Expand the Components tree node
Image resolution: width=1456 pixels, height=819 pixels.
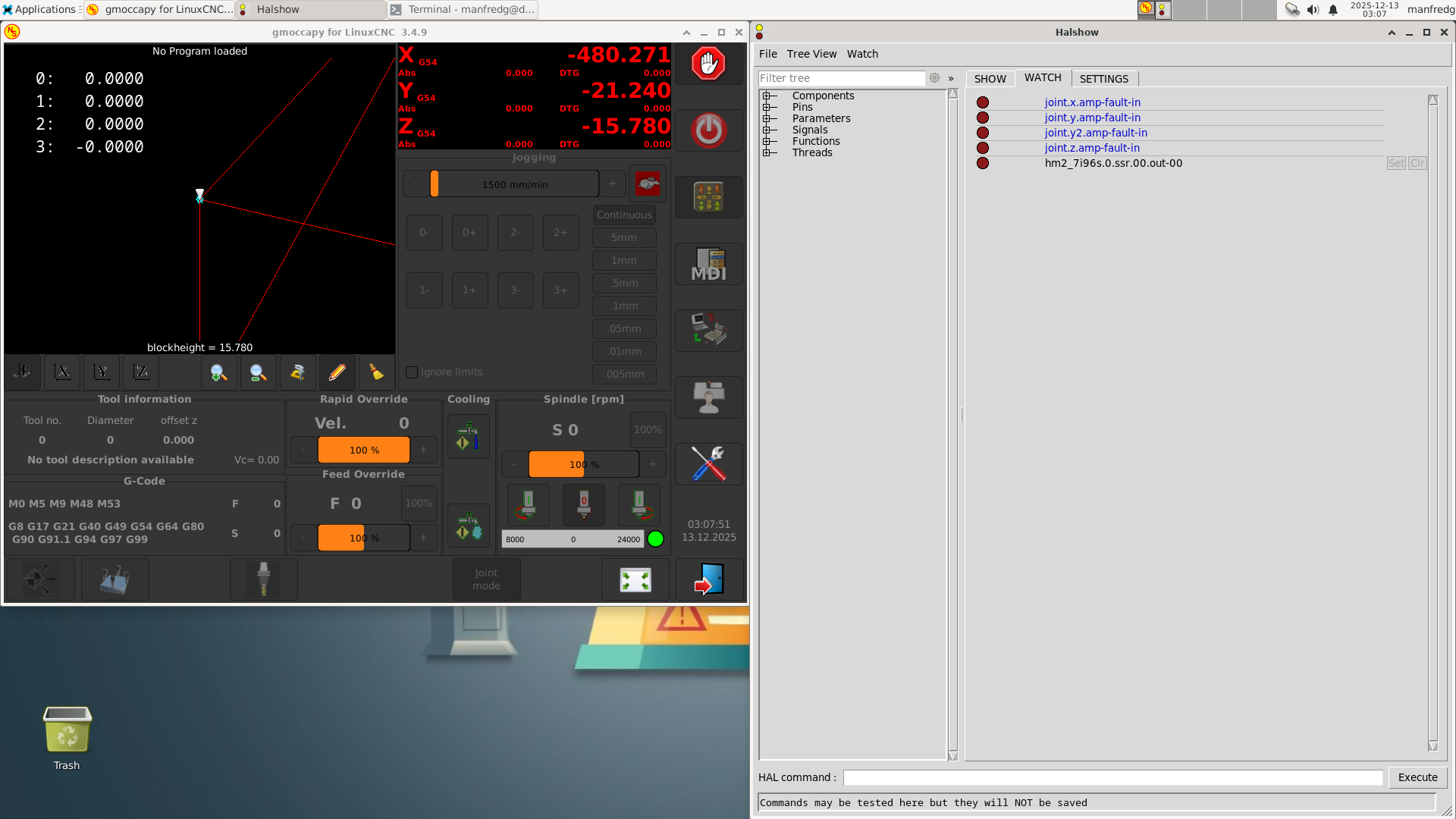tap(767, 96)
